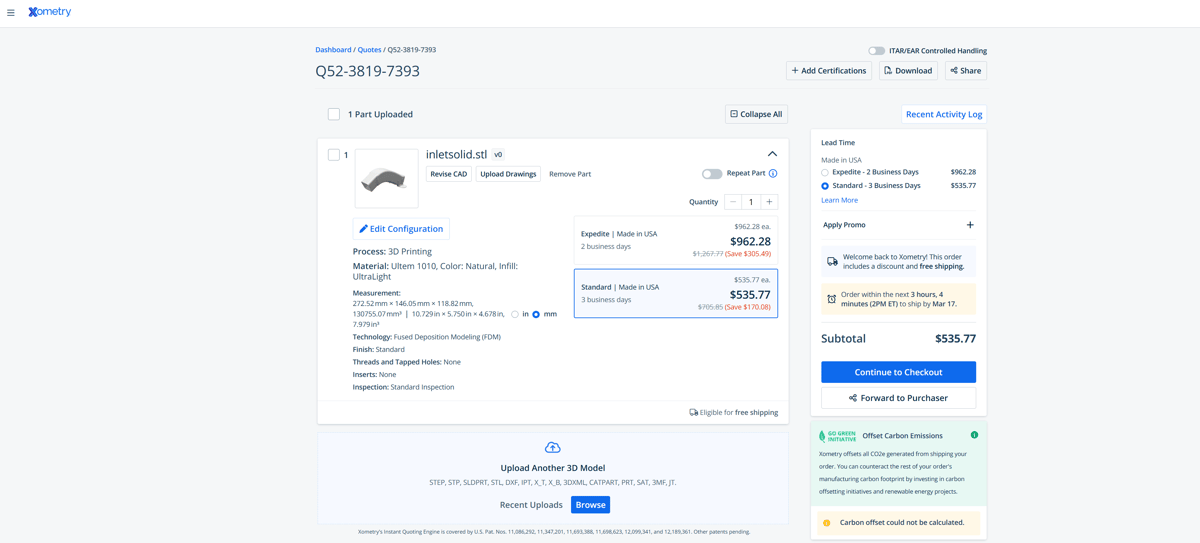Image resolution: width=1200 pixels, height=543 pixels.
Task: Check the inletsolid.stl part checkbox
Action: (x=334, y=155)
